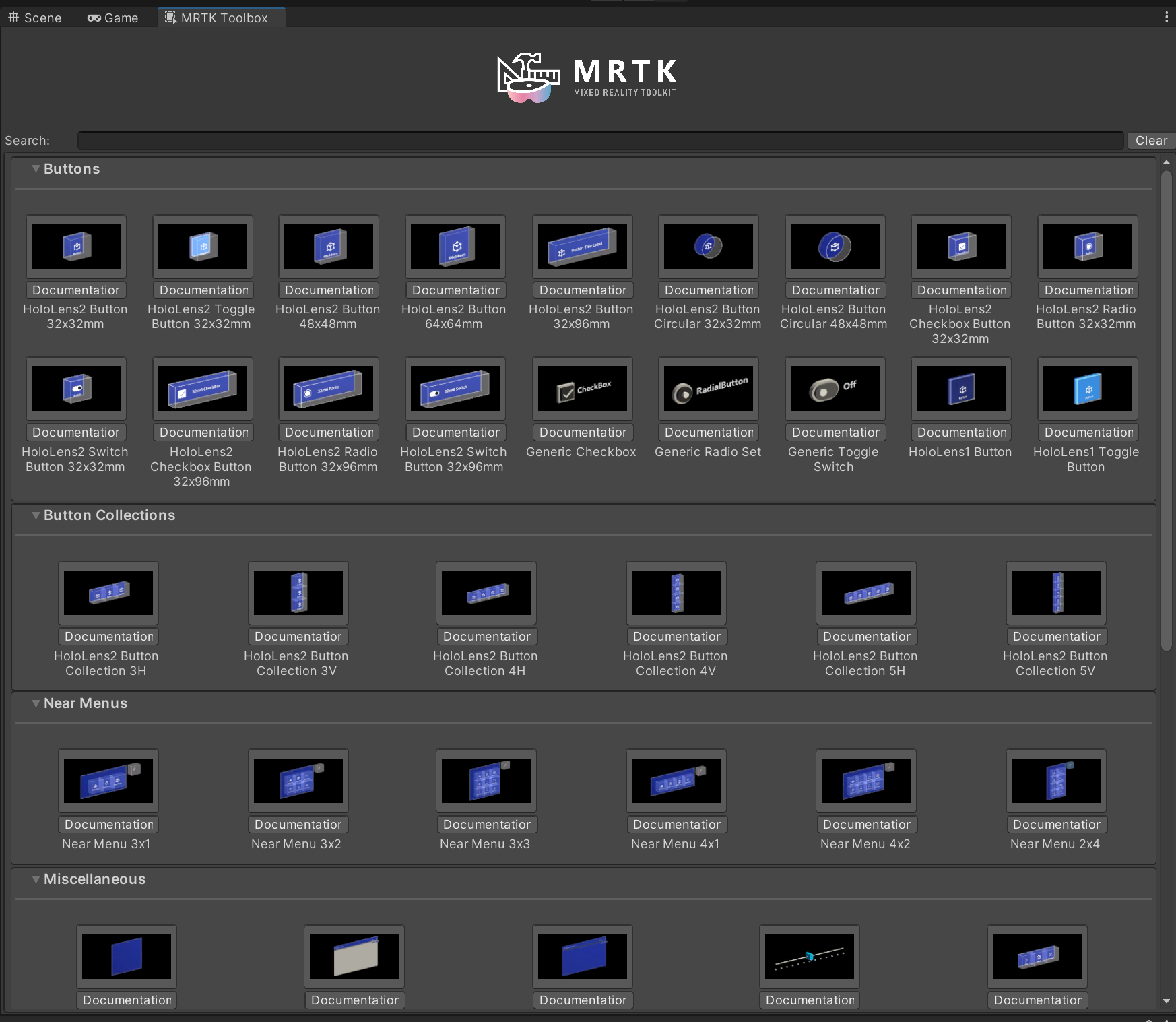The image size is (1176, 1022).
Task: Select HoloLens2 Button Circular 48x48mm icon
Action: click(835, 247)
